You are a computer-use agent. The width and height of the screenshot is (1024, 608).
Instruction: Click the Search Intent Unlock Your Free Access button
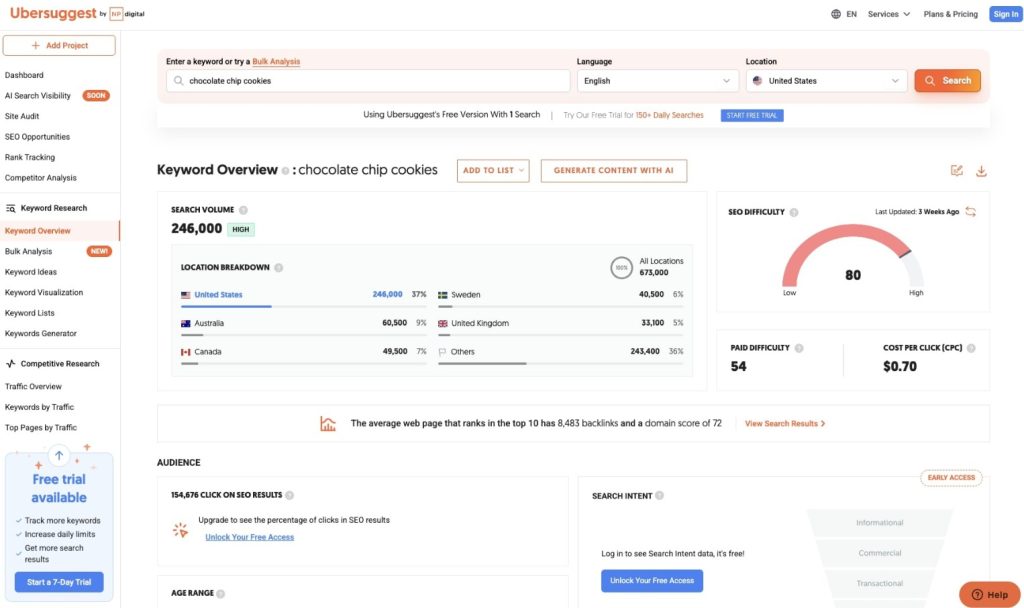pyautogui.click(x=652, y=581)
